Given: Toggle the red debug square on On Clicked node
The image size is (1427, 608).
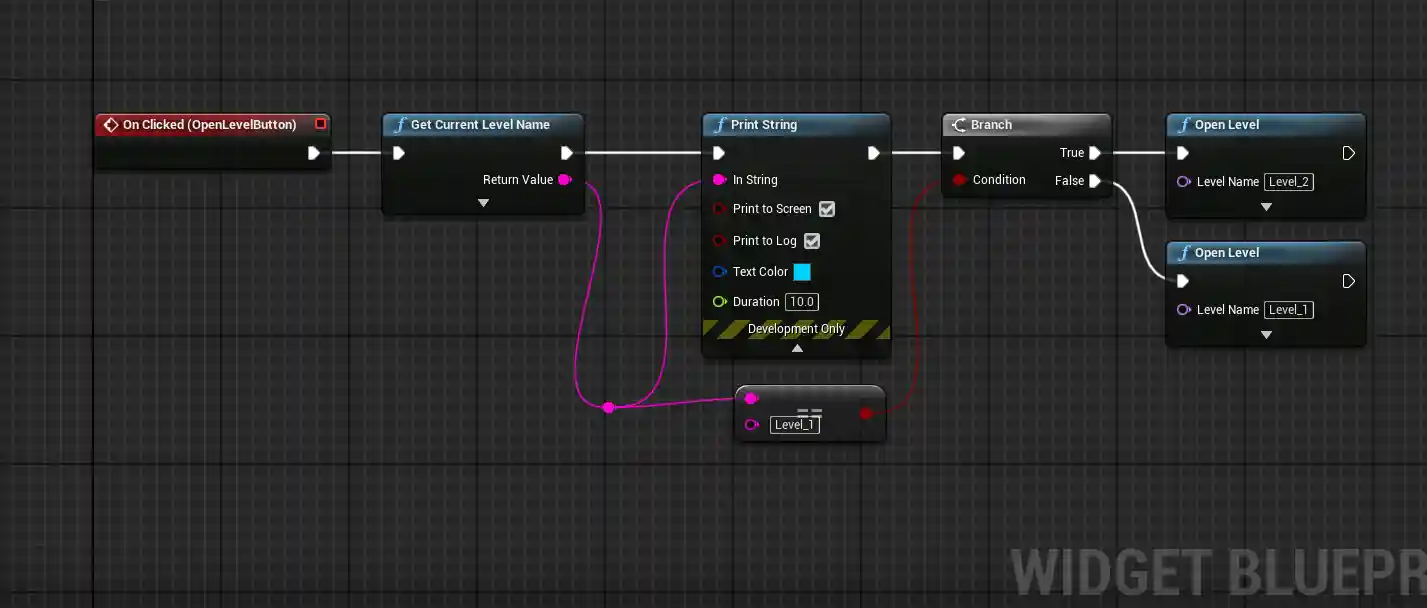Looking at the screenshot, I should click(320, 124).
